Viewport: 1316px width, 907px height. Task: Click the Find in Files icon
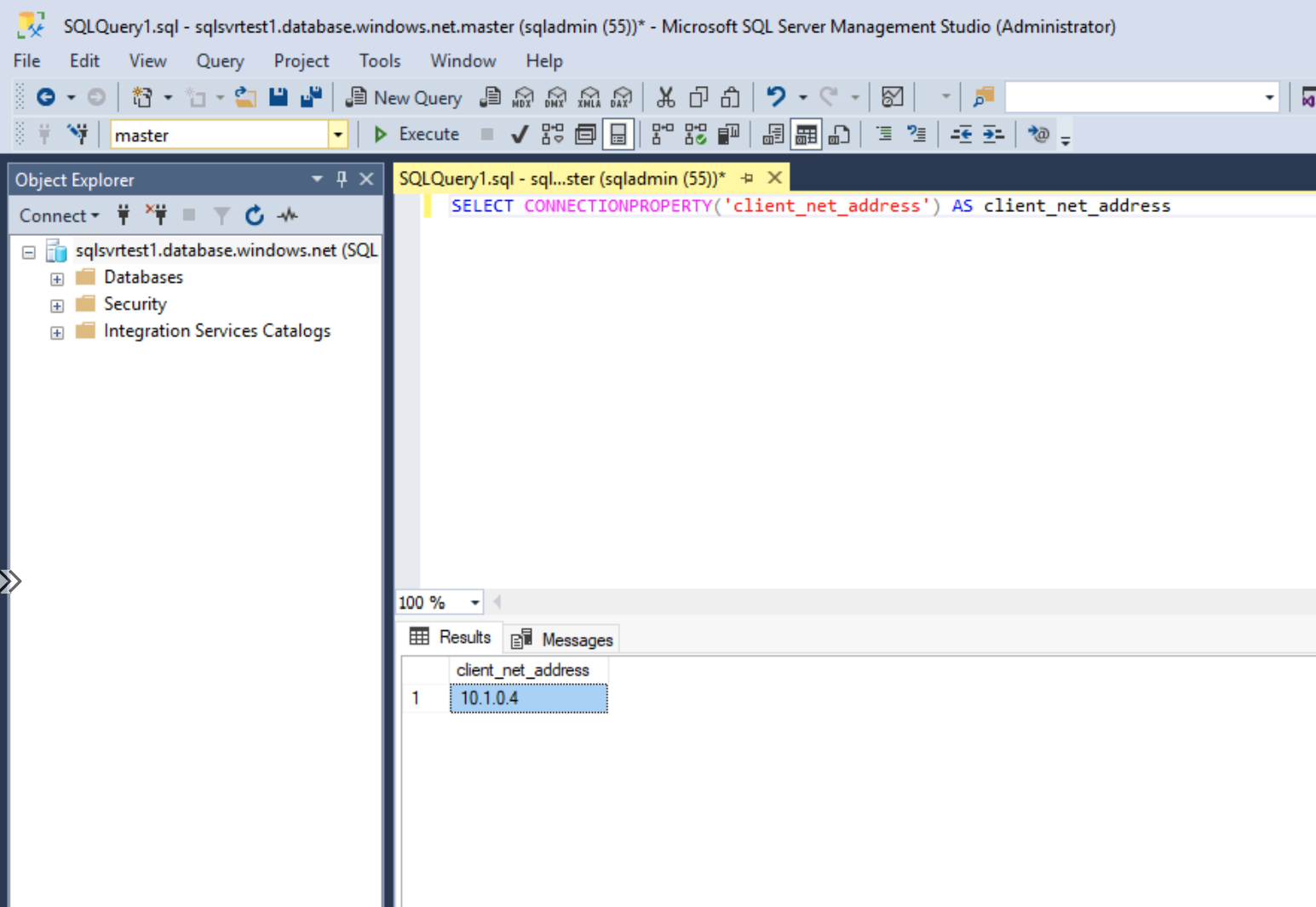984,97
